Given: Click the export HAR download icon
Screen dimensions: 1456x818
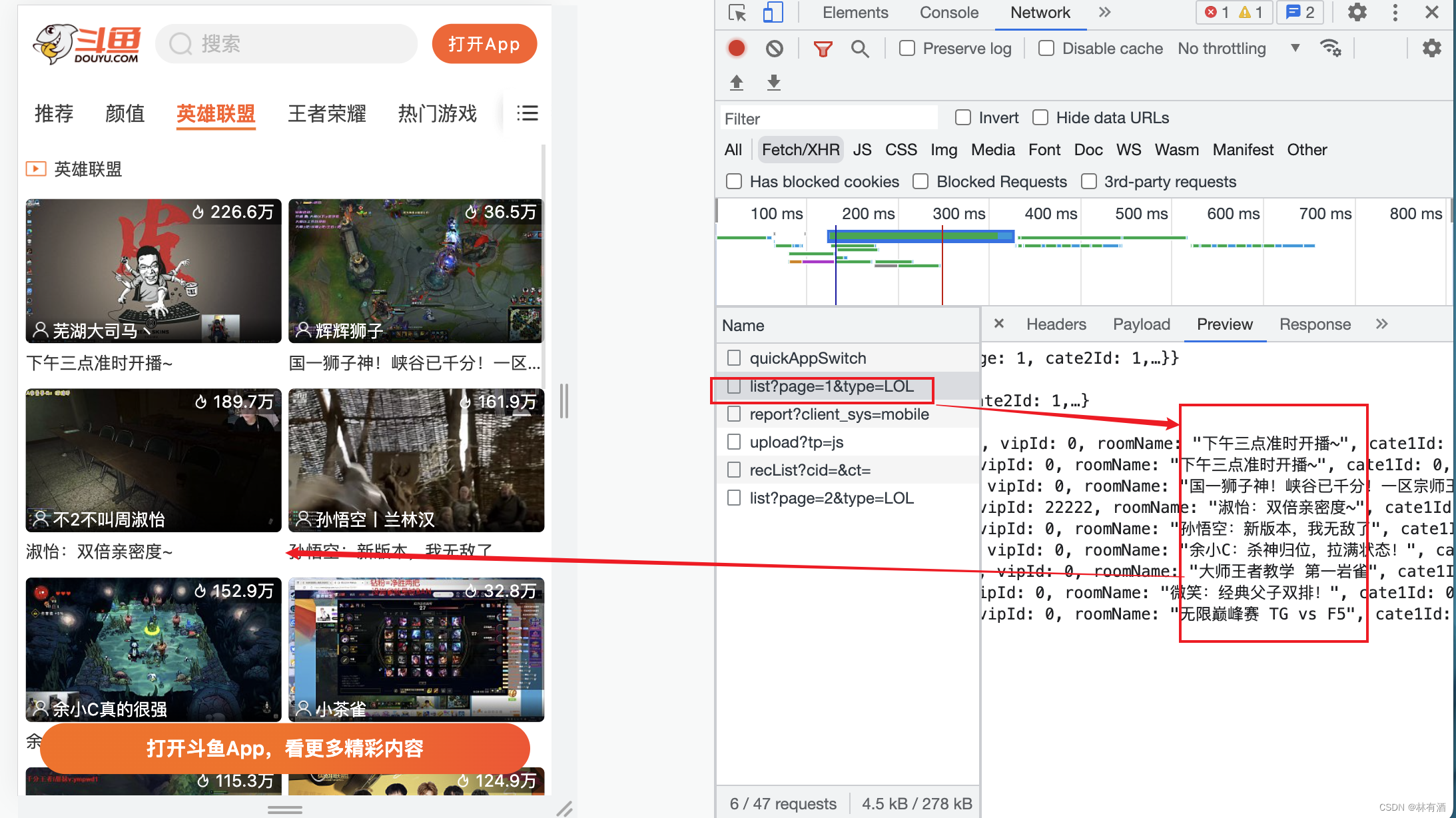Looking at the screenshot, I should (773, 83).
